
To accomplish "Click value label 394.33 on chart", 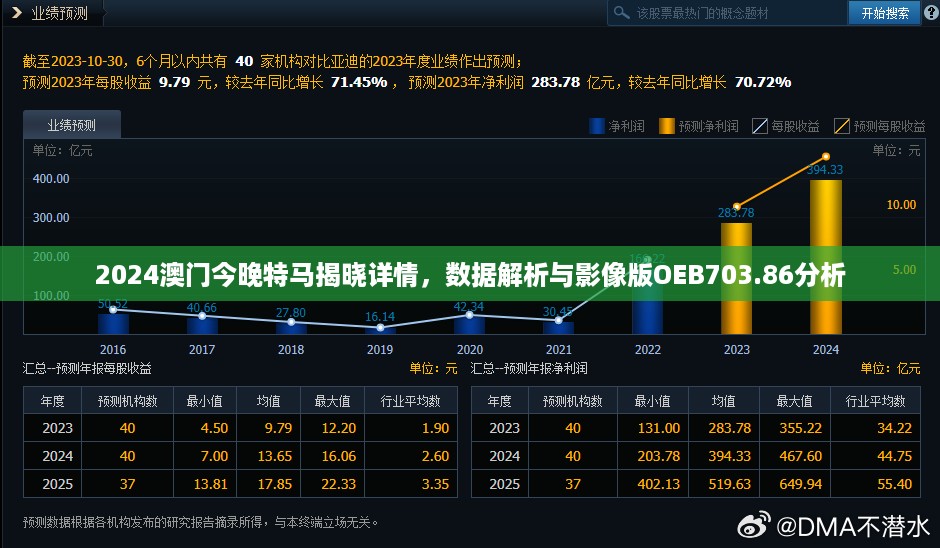I will (825, 170).
